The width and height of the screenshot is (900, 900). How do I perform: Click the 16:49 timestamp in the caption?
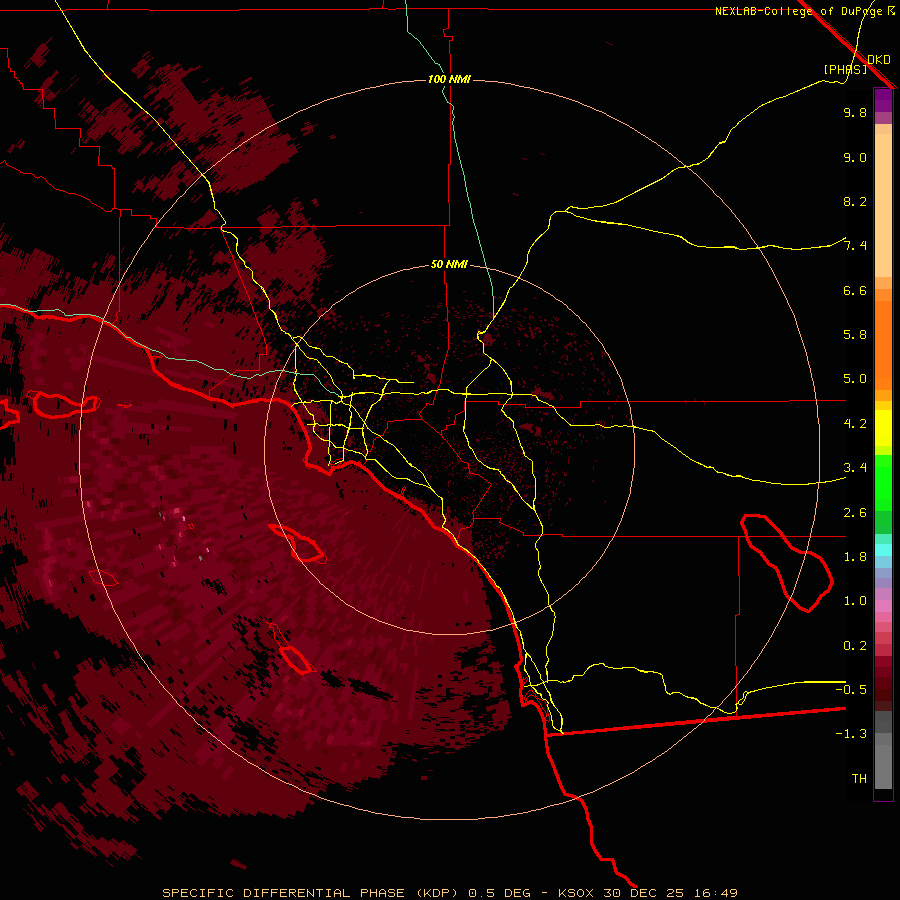[x=715, y=893]
